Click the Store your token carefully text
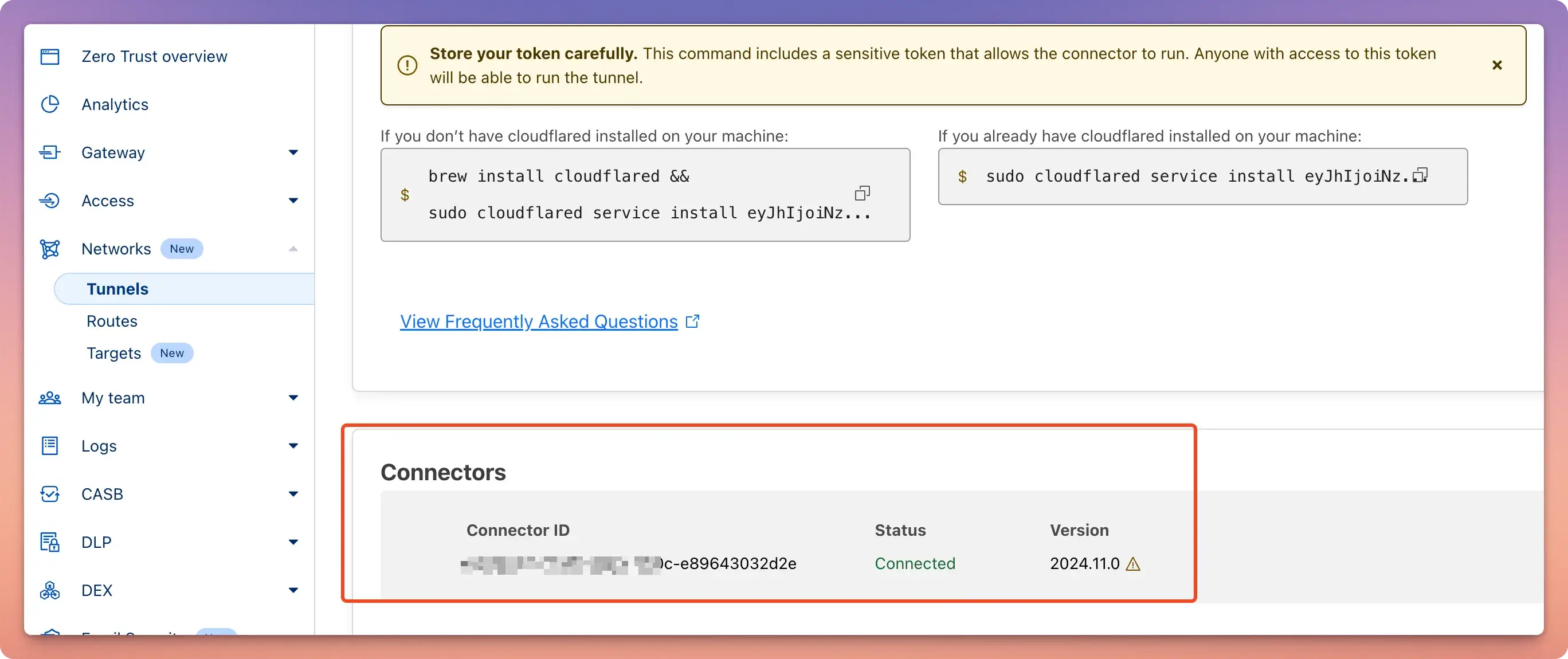Screen dimensions: 1568x659 pos(533,53)
